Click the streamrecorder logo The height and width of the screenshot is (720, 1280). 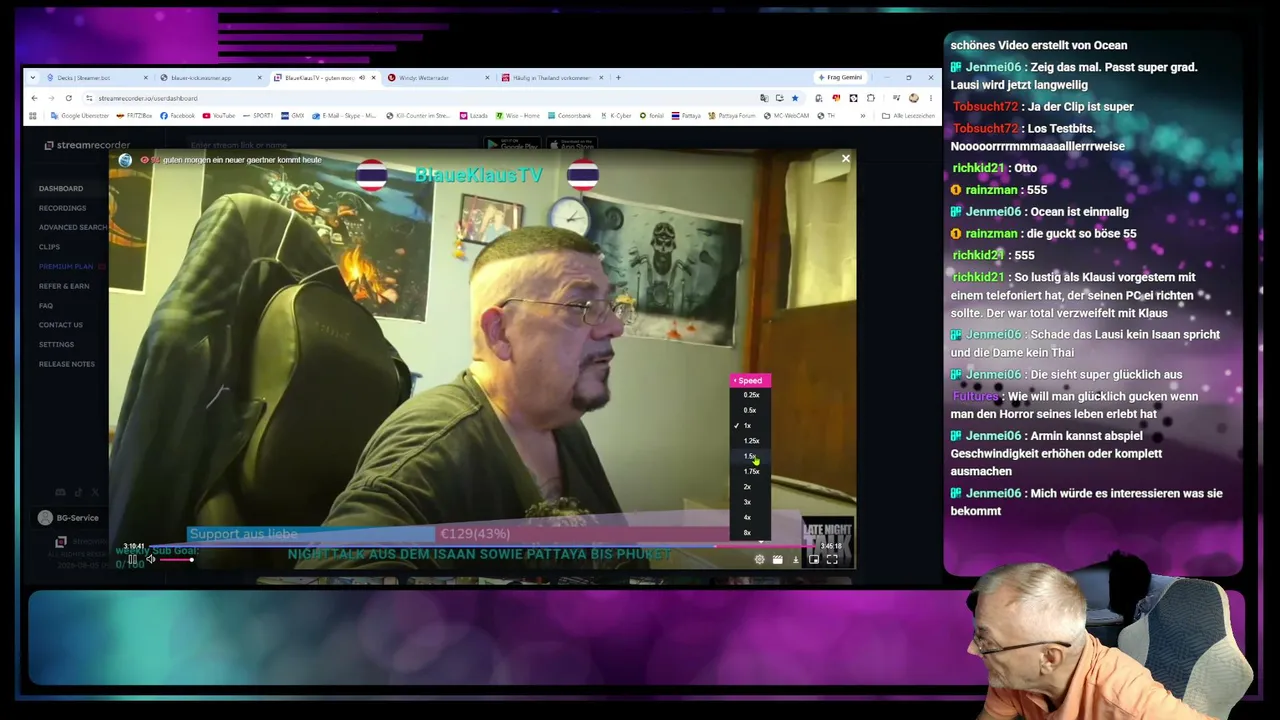87,145
